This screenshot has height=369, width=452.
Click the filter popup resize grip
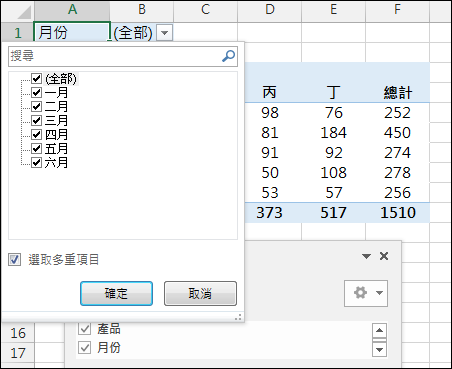point(238,317)
